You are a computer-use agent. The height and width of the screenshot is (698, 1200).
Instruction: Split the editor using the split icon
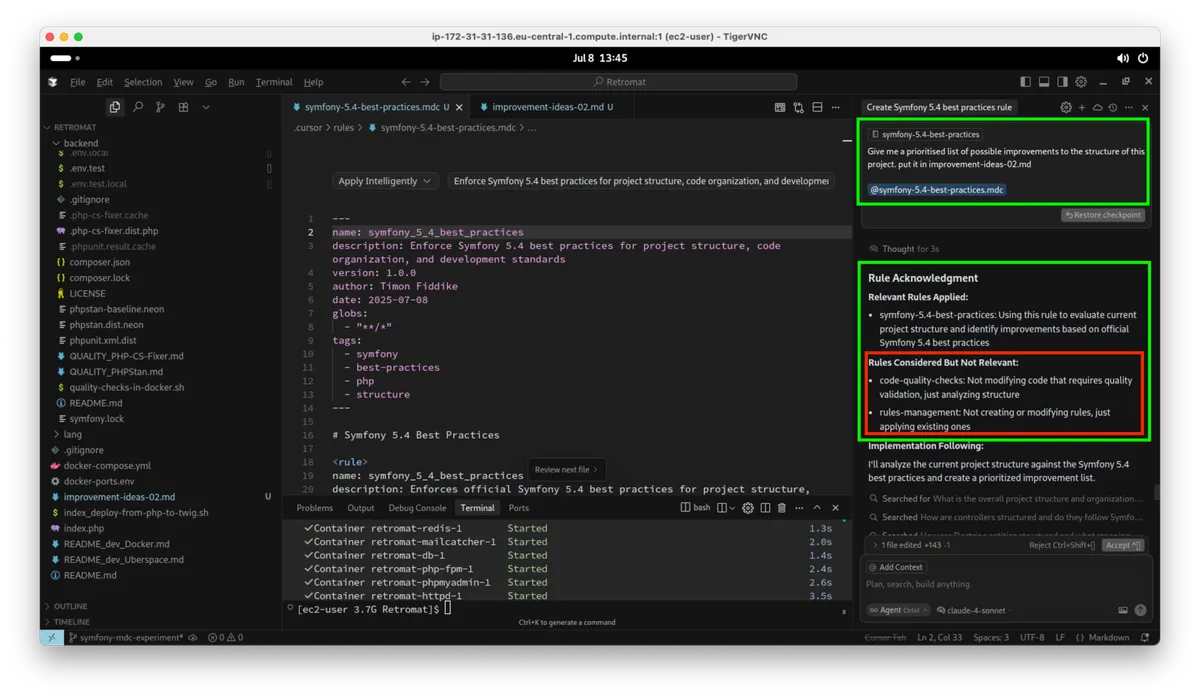click(816, 106)
